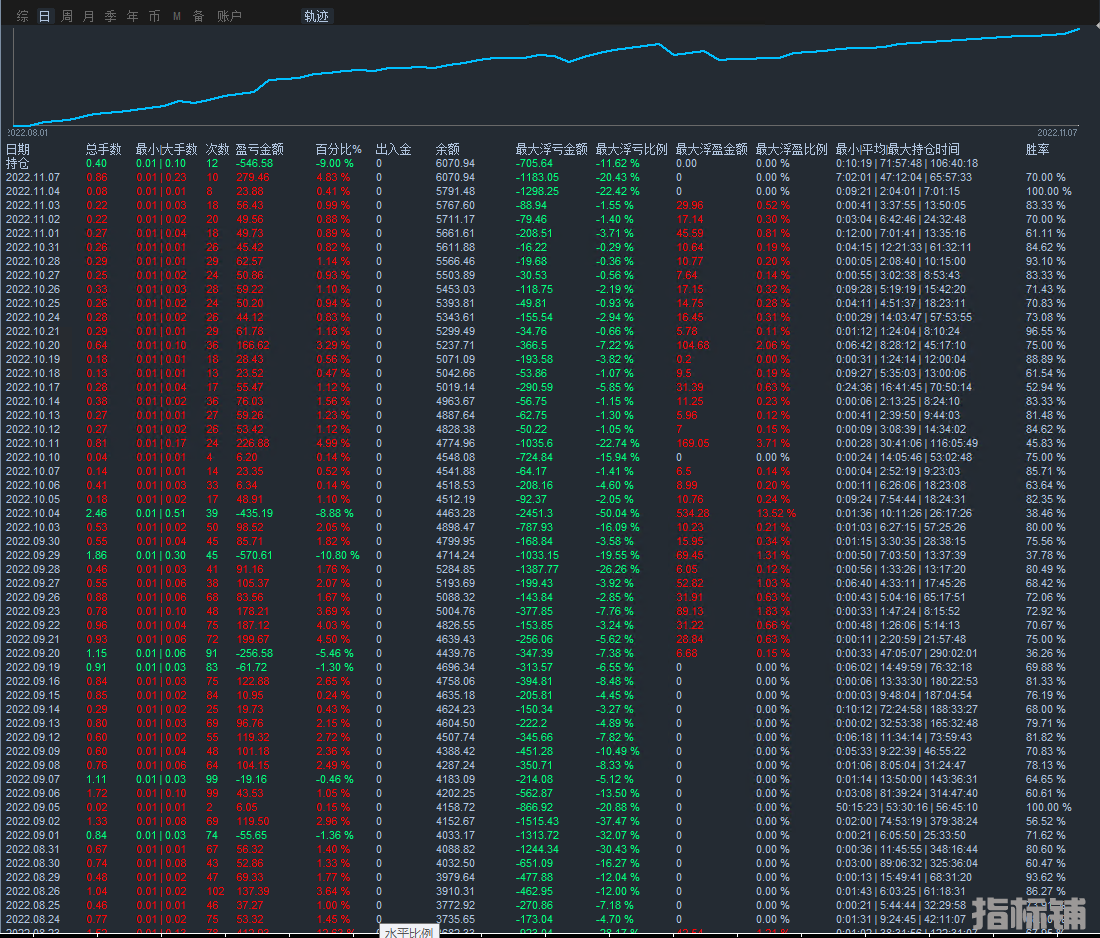Open the 币 currency tab
The image size is (1100, 938).
(154, 16)
